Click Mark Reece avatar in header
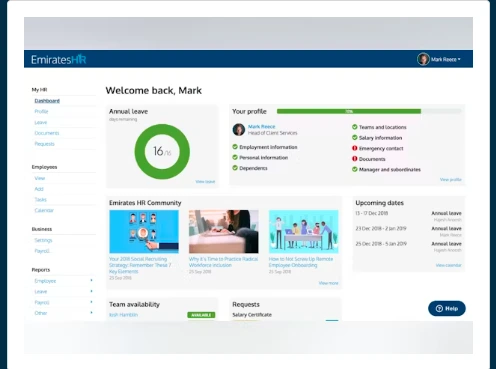The width and height of the screenshot is (496, 369). (x=423, y=59)
